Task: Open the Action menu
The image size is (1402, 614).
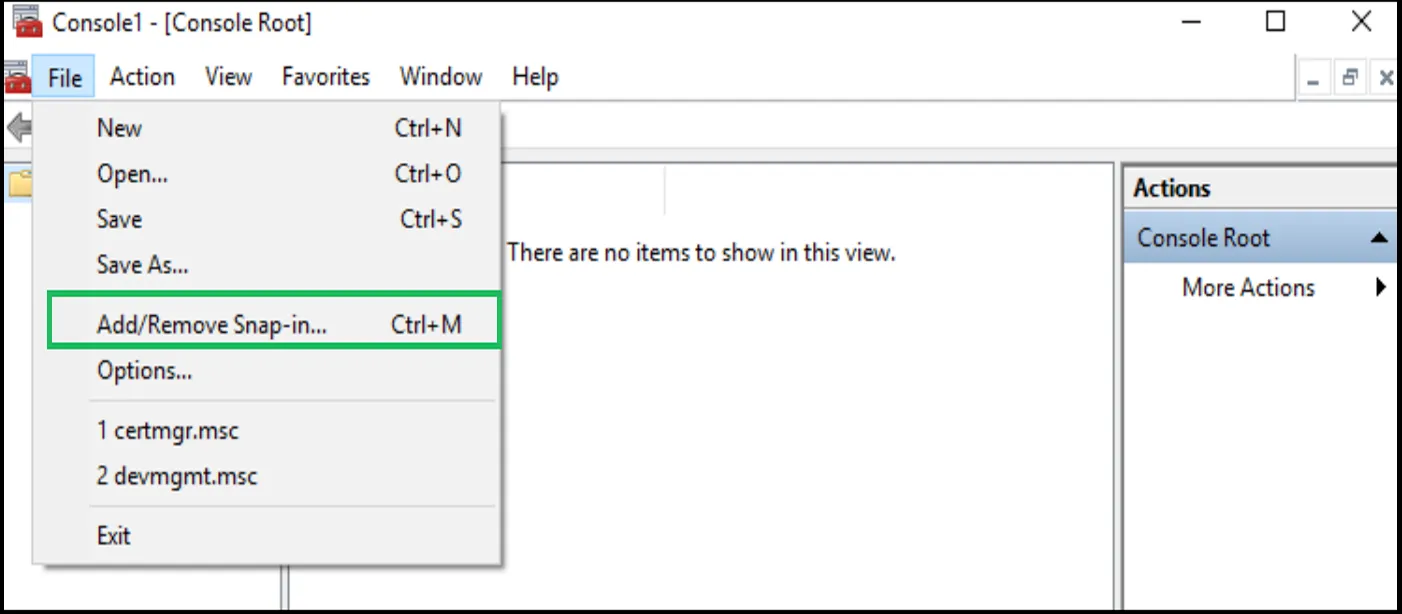Action: click(x=142, y=77)
